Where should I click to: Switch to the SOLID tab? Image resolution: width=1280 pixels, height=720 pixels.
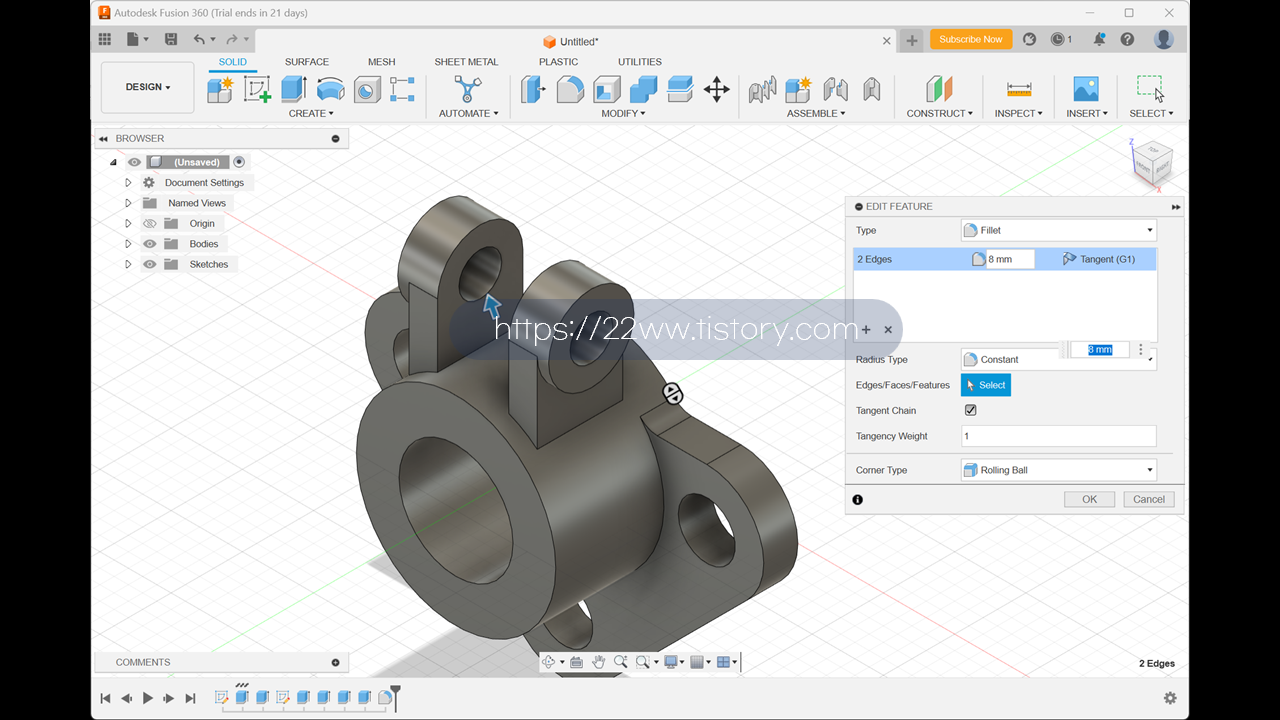click(233, 62)
